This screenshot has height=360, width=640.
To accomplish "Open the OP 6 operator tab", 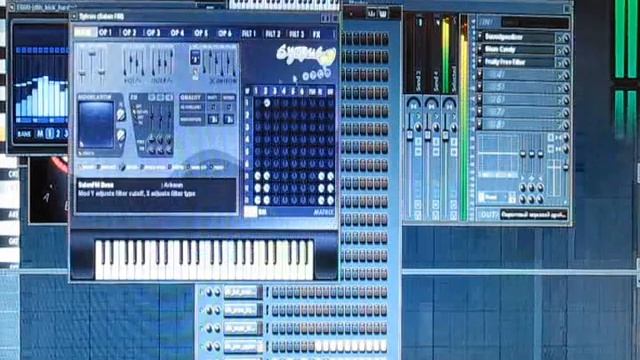I will (224, 33).
